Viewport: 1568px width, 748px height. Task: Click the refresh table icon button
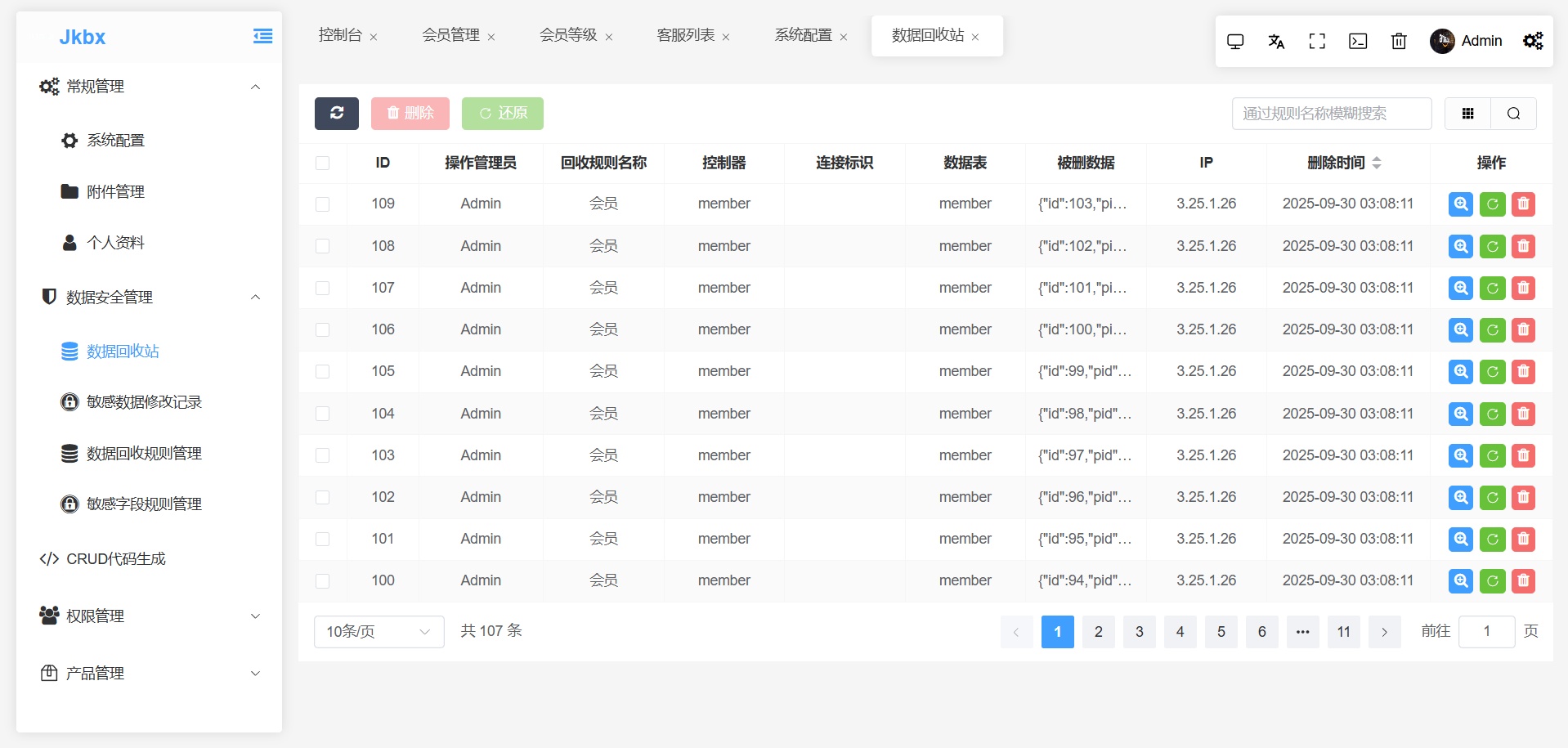tap(336, 114)
